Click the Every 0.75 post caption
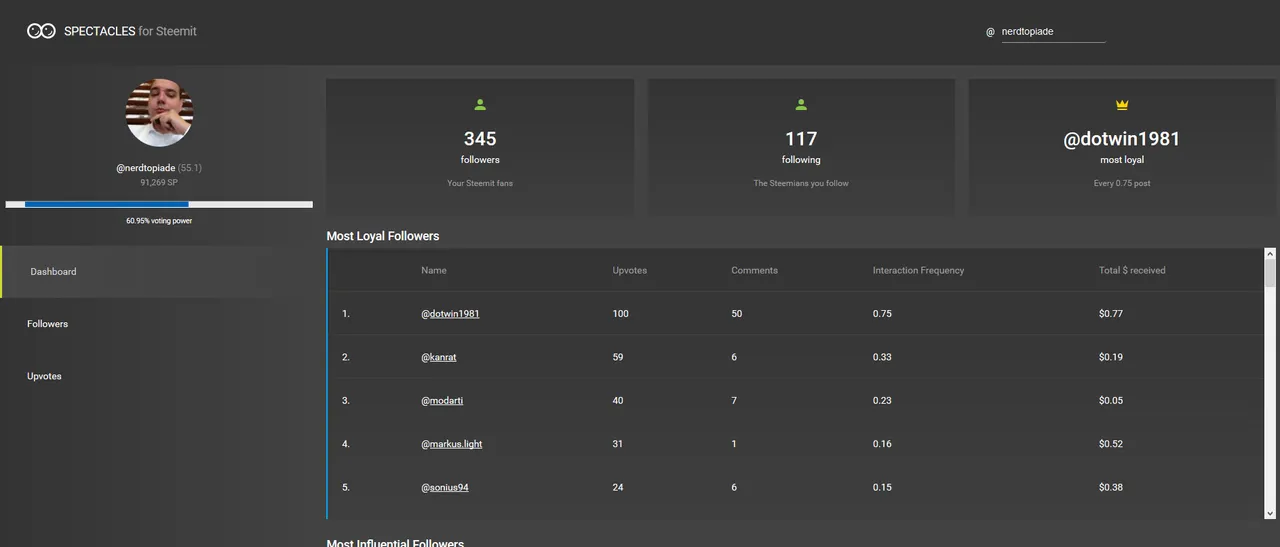Screen dimensions: 1280x547 point(1122,184)
